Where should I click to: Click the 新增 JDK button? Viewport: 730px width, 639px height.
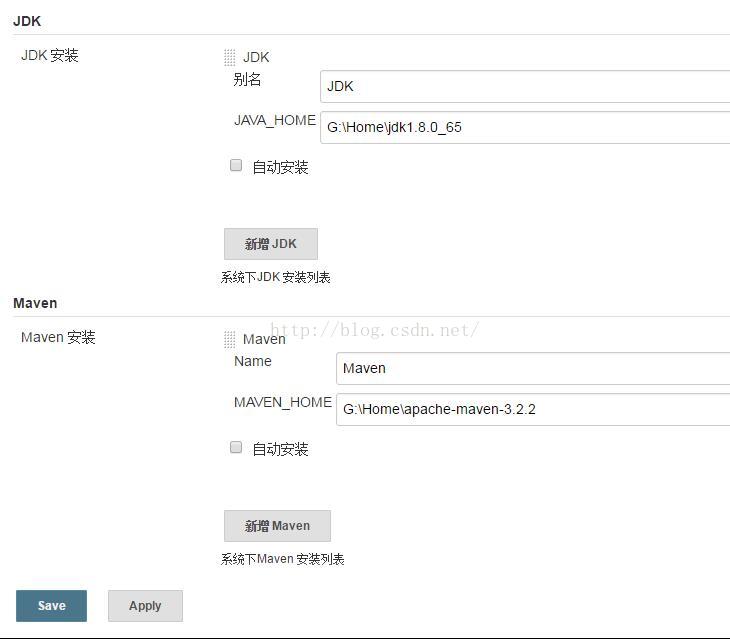(x=271, y=244)
